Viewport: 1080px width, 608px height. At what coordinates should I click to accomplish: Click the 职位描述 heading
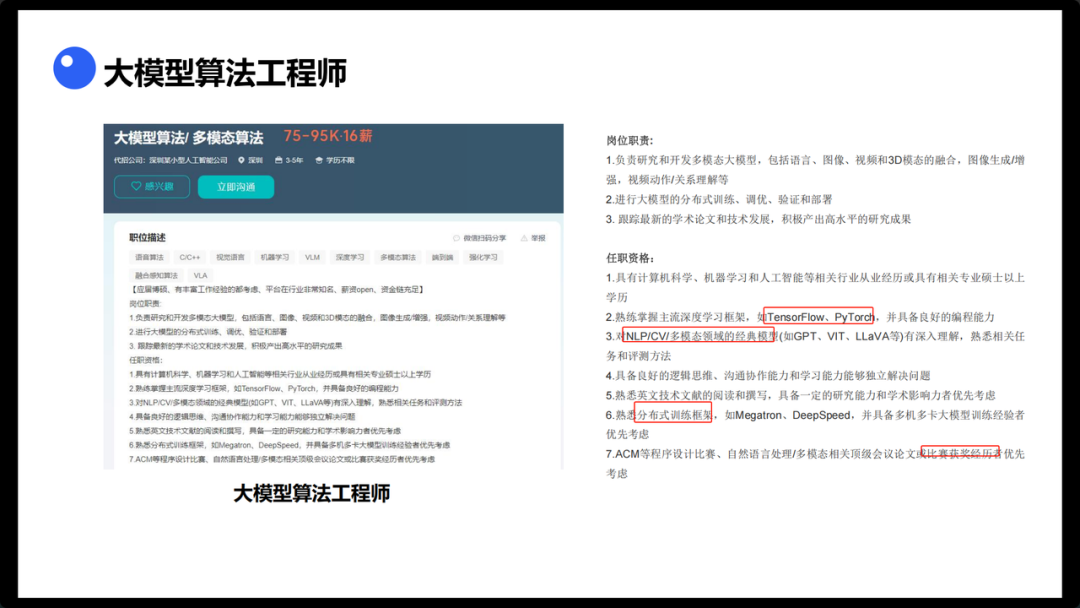tap(147, 238)
